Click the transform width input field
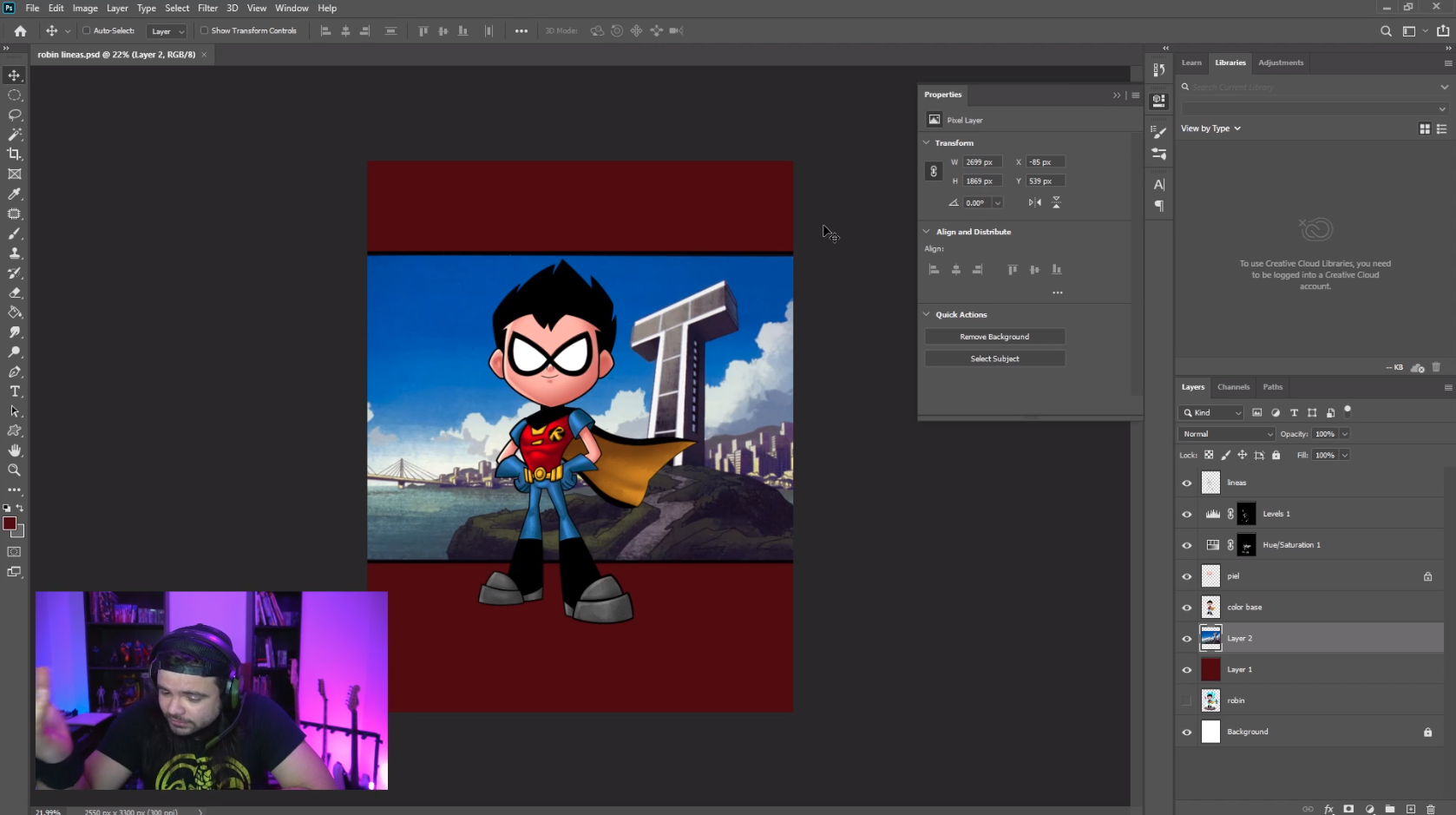The width and height of the screenshot is (1456, 815). pyautogui.click(x=982, y=162)
